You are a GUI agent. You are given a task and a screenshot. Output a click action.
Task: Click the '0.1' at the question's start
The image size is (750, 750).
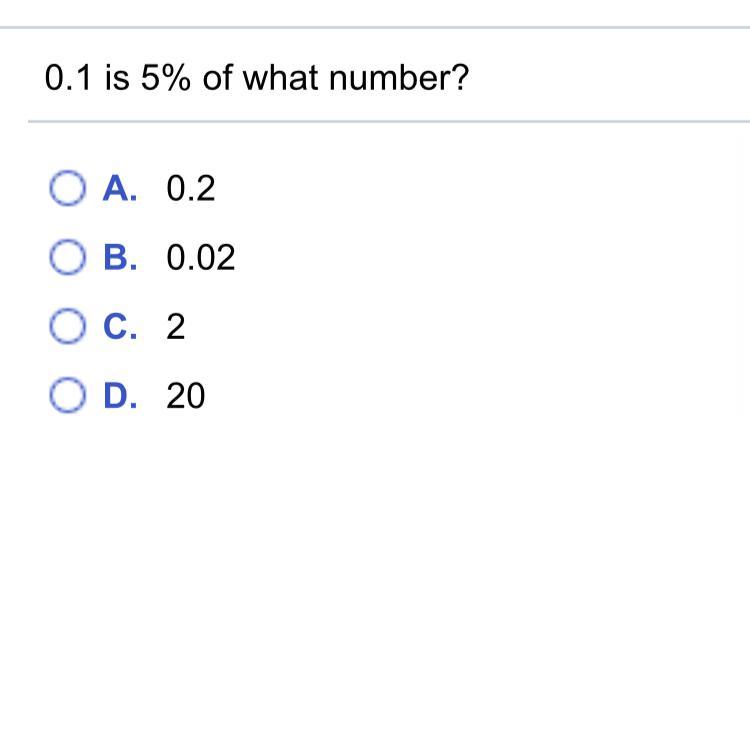(x=68, y=79)
